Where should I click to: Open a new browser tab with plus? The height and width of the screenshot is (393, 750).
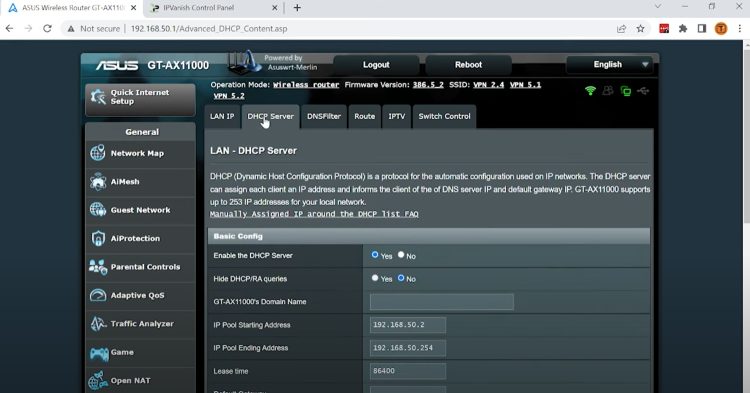point(297,8)
